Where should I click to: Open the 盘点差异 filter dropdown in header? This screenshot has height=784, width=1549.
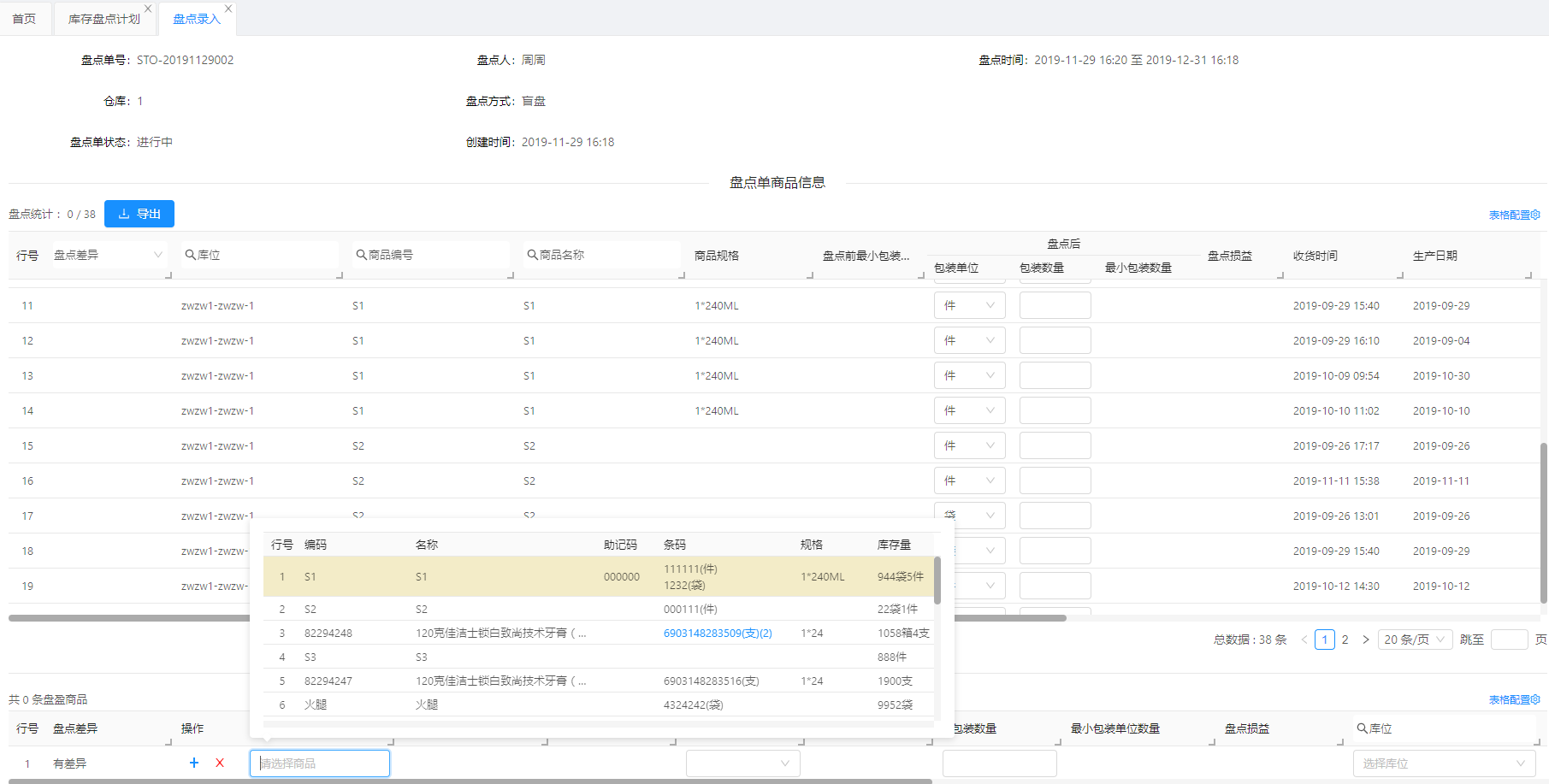(x=109, y=255)
